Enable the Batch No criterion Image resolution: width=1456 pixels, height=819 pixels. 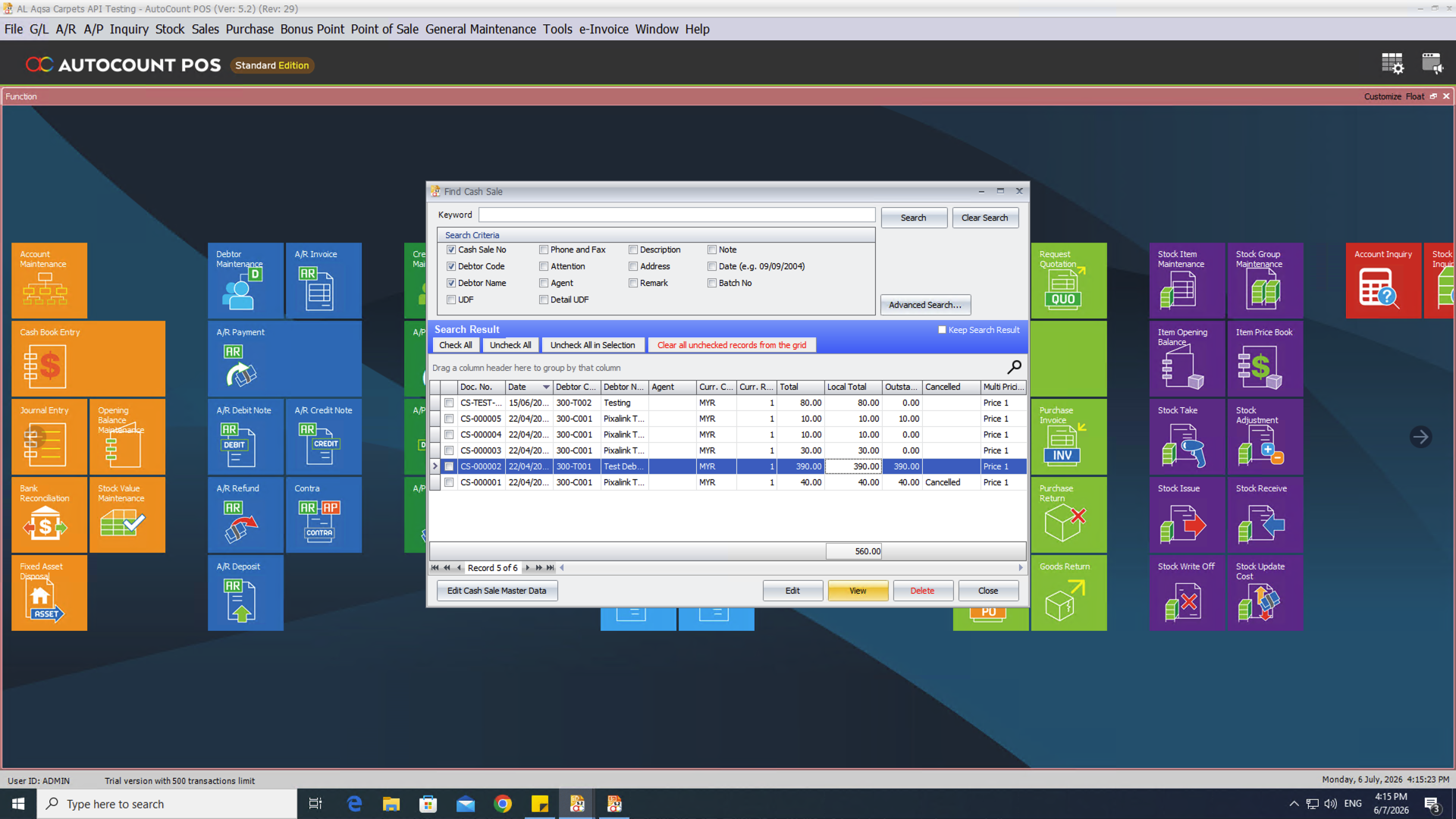tap(712, 283)
